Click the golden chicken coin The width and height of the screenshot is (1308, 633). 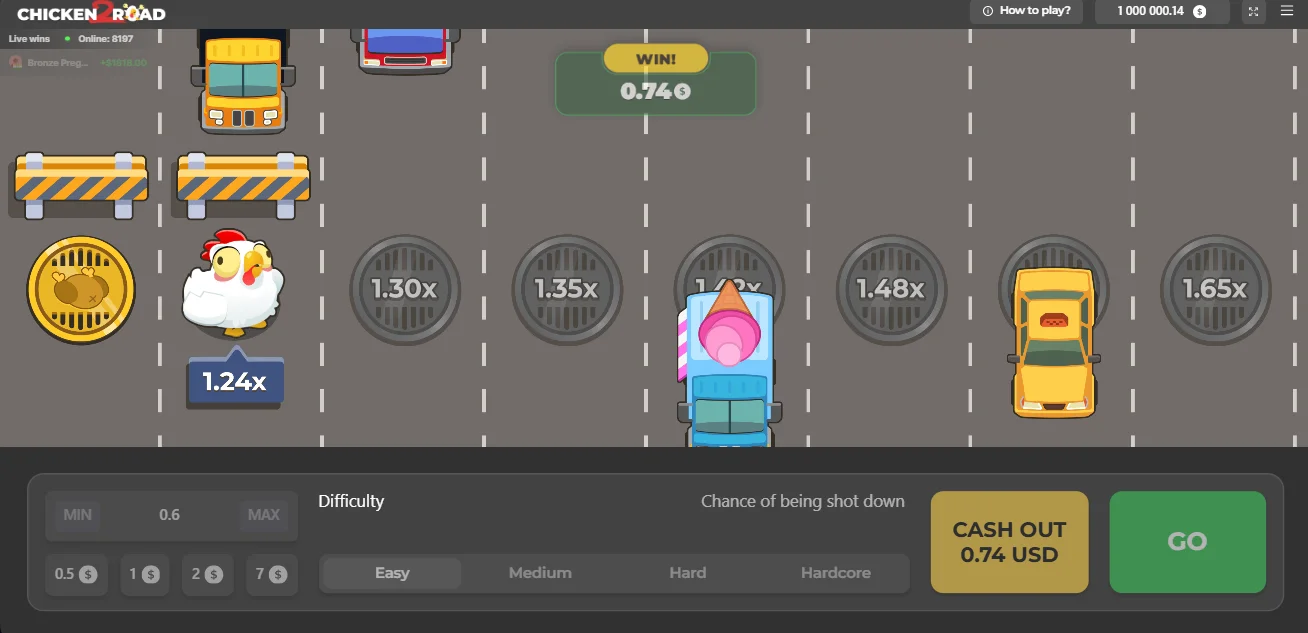(81, 290)
